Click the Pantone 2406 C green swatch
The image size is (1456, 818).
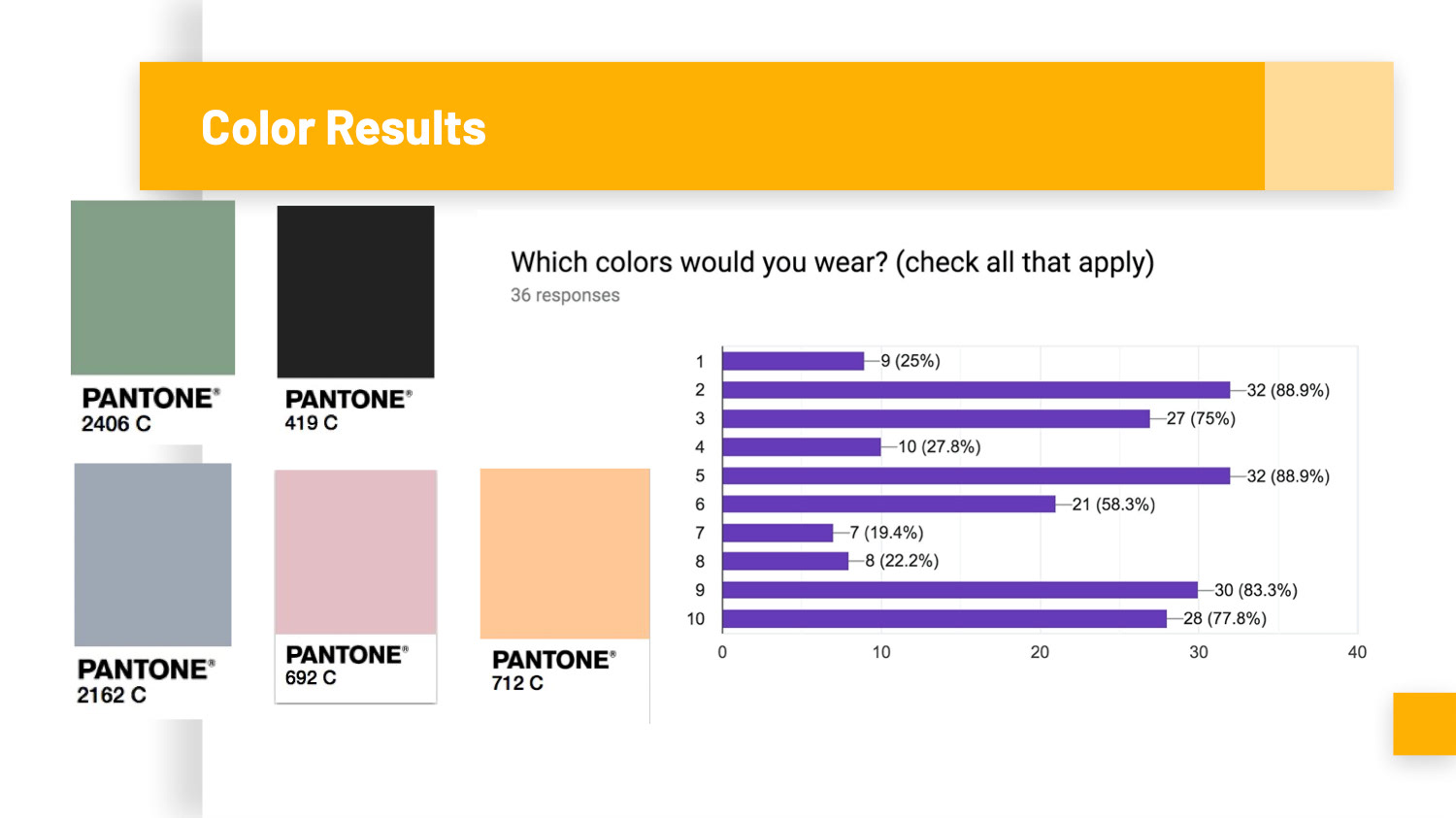coord(152,287)
